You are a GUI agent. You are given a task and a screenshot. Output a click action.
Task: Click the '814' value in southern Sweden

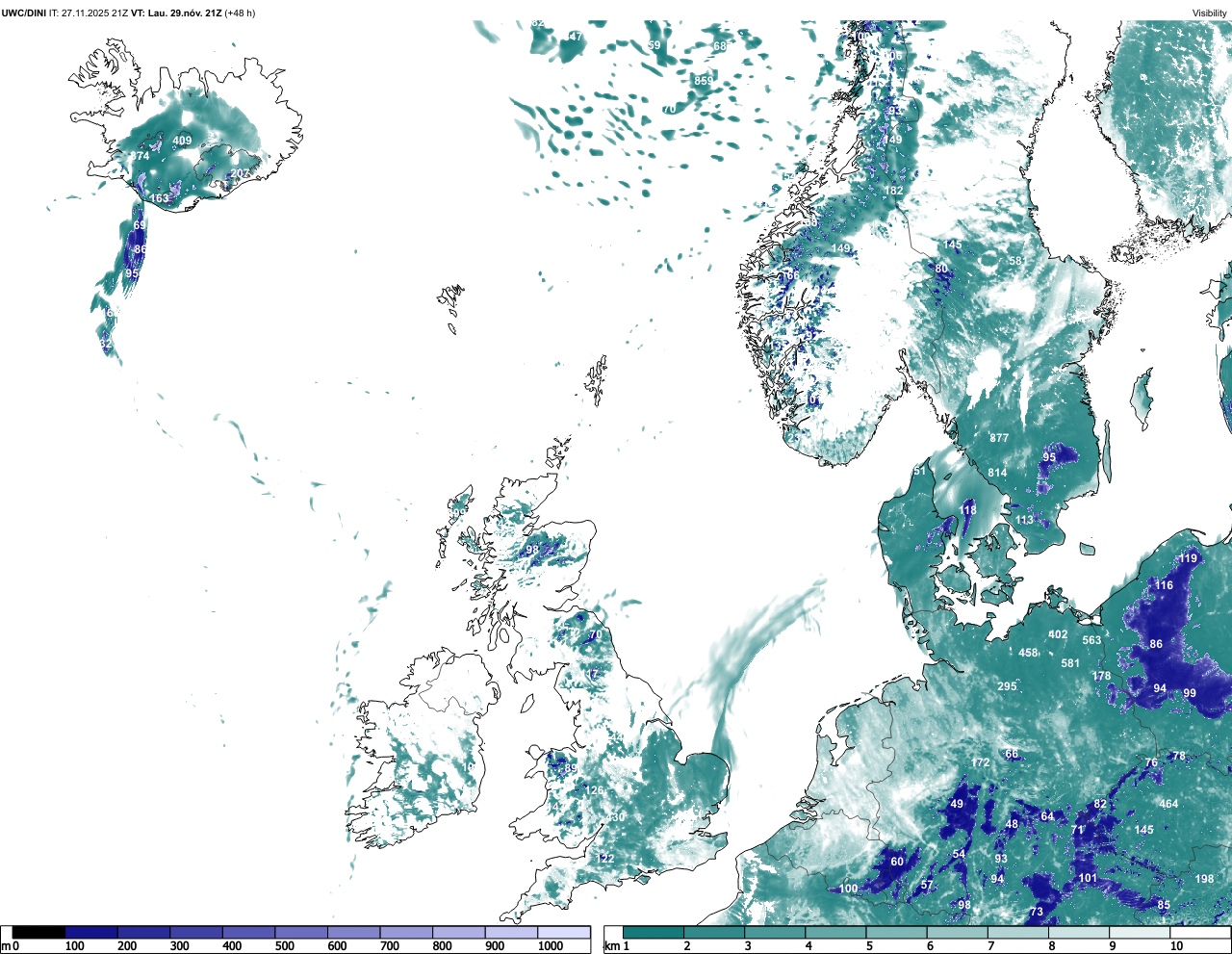[997, 473]
